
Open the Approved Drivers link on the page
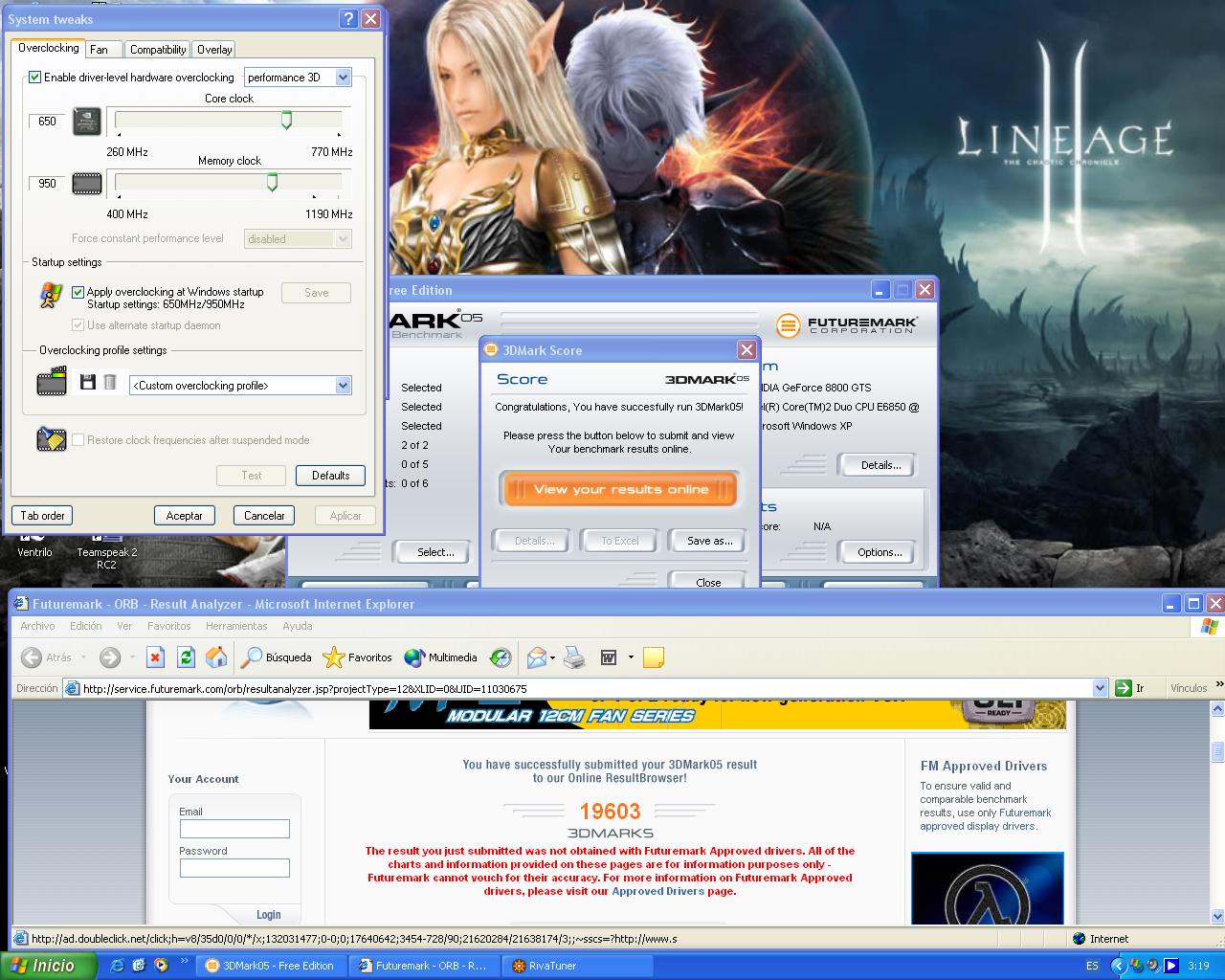(x=657, y=891)
